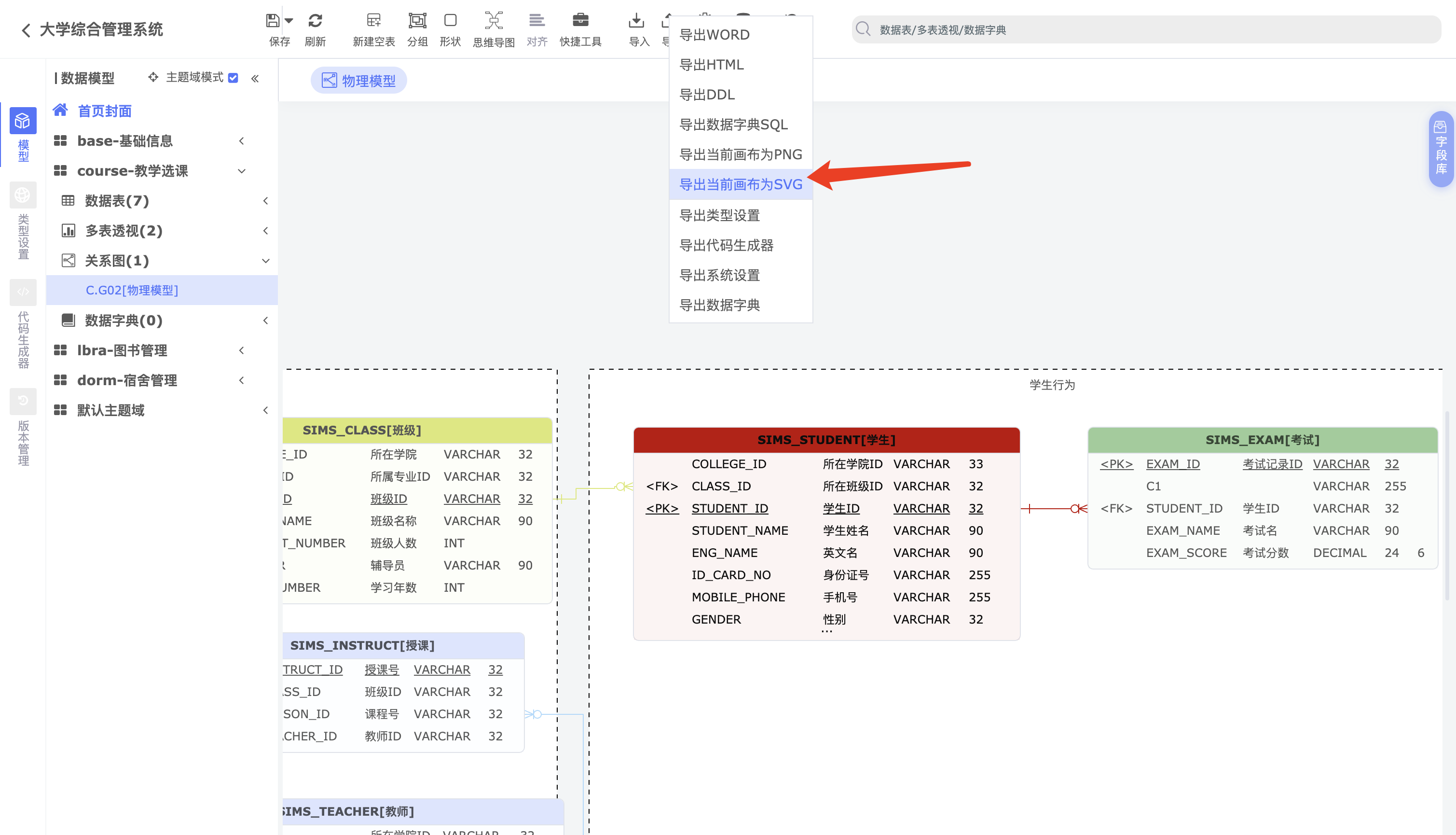Open the save dropdown arrow
This screenshot has height=835, width=1456.
click(x=289, y=21)
